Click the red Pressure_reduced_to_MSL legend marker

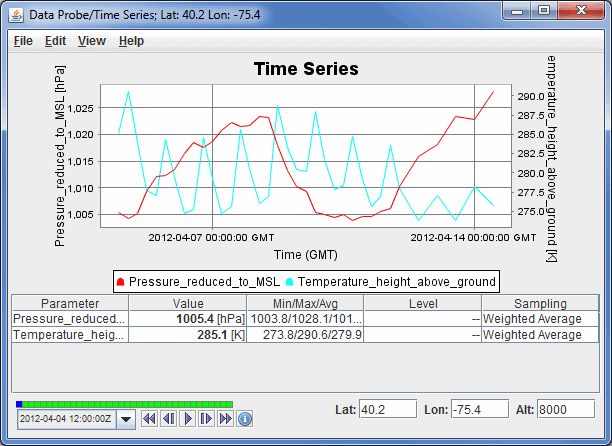[x=120, y=282]
